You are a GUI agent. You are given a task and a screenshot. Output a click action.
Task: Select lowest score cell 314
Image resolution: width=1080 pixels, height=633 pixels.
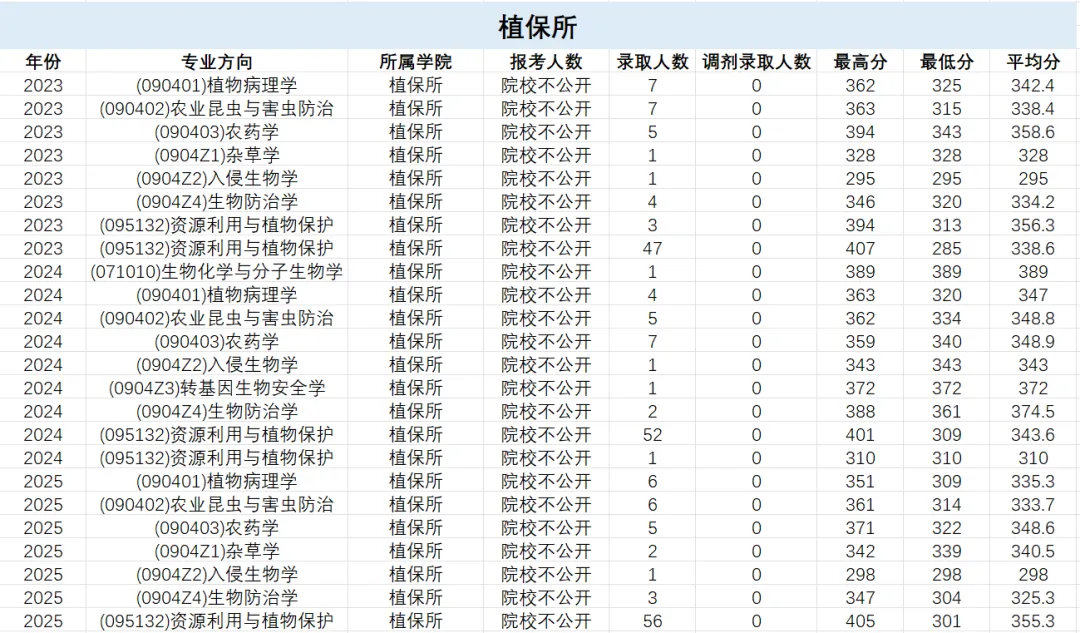click(946, 504)
